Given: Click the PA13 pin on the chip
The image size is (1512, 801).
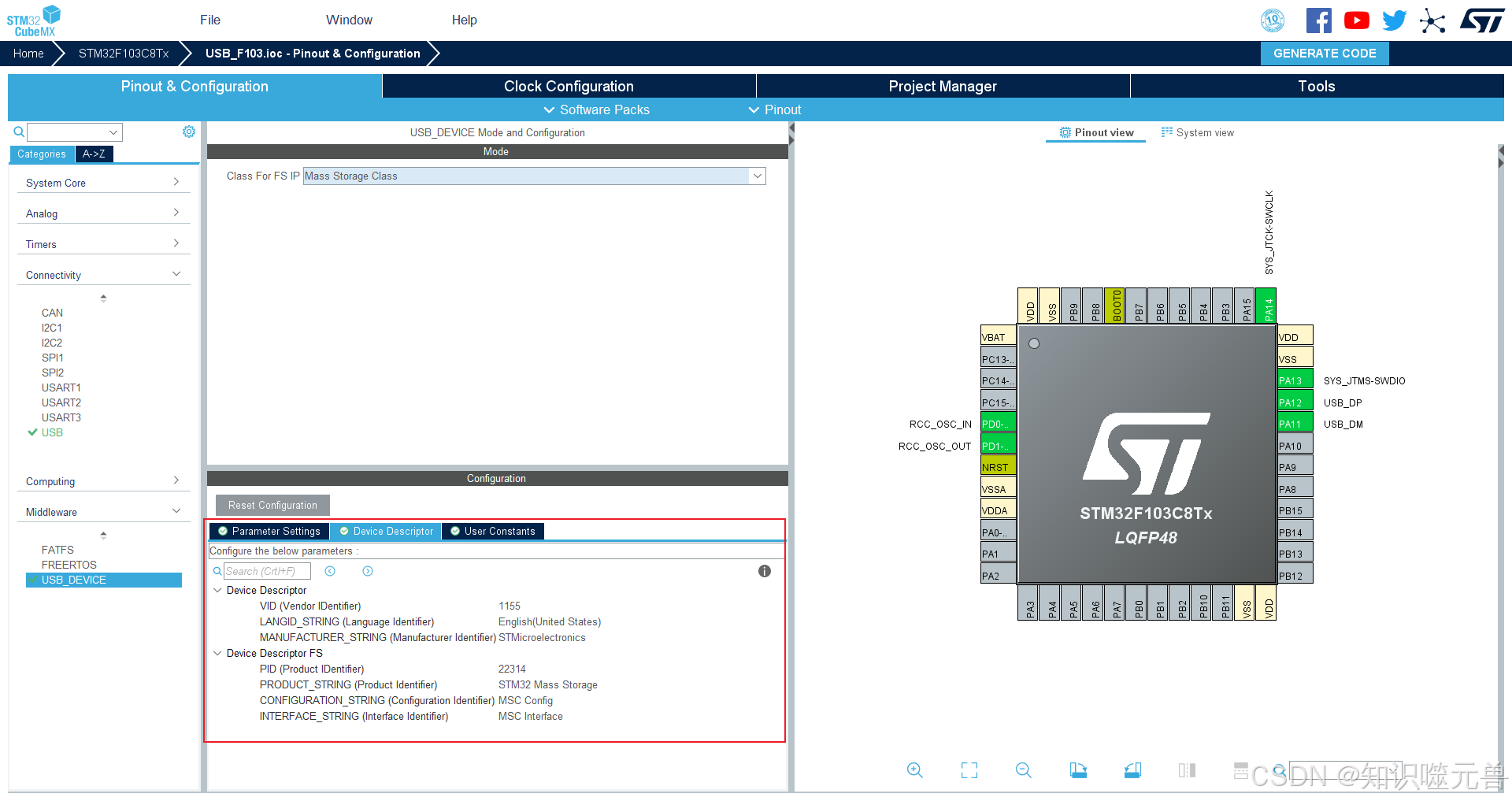Looking at the screenshot, I should [x=1295, y=380].
